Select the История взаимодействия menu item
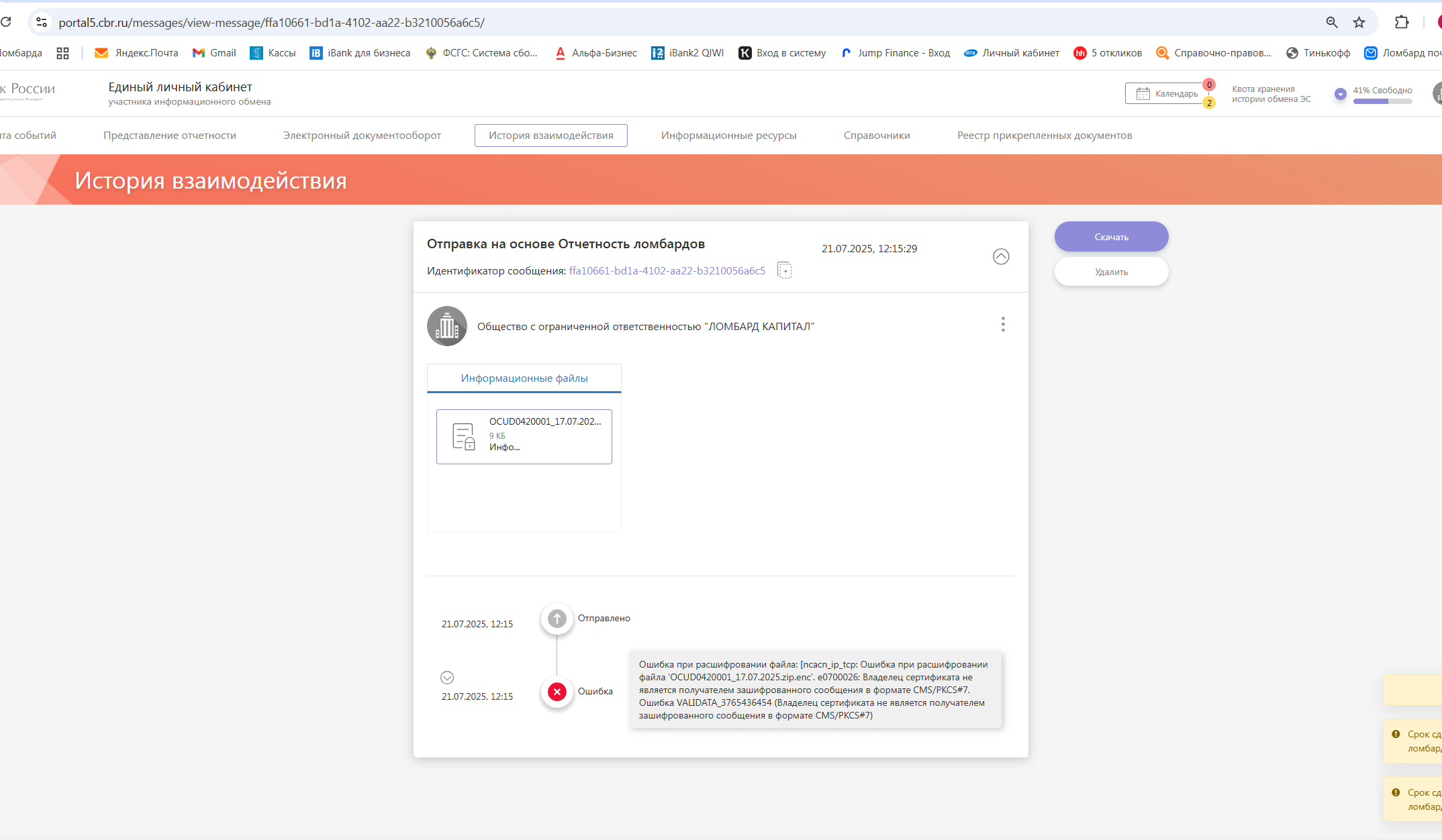1442x840 pixels. [551, 136]
